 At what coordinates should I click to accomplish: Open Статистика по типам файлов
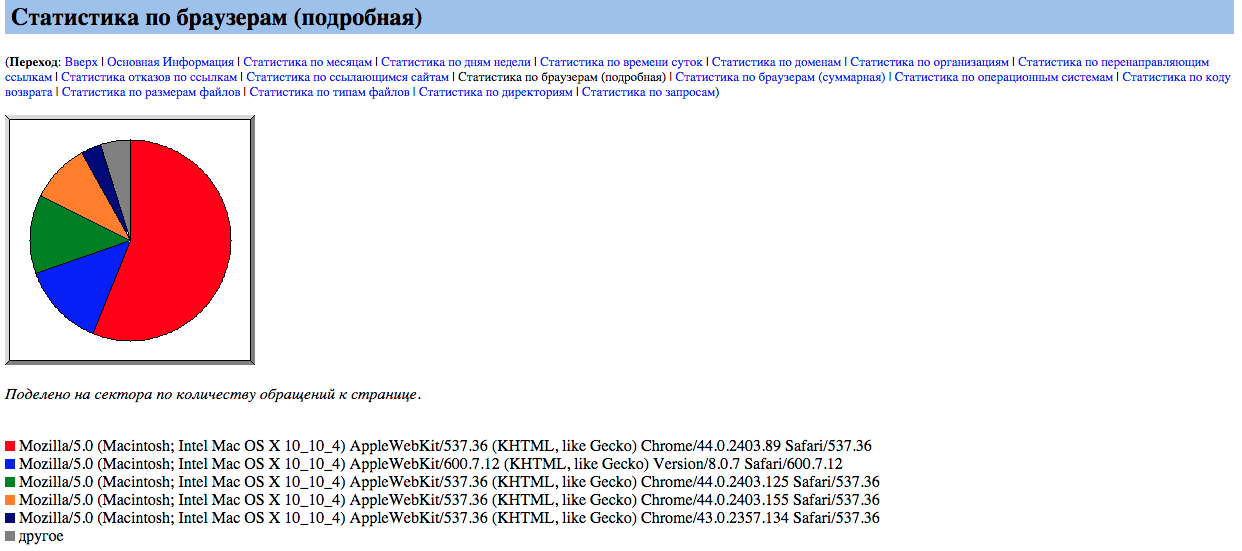click(329, 92)
